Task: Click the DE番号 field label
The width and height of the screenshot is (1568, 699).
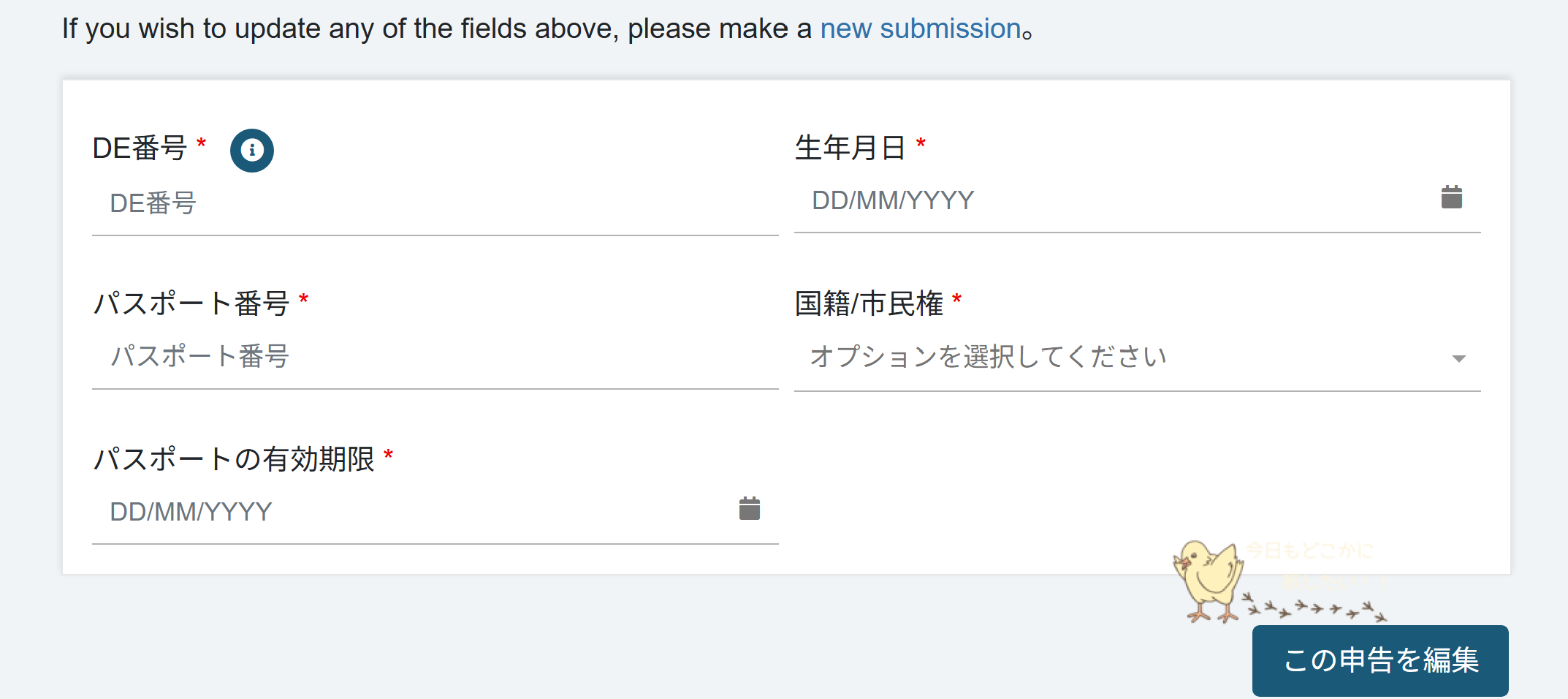Action: (x=140, y=148)
